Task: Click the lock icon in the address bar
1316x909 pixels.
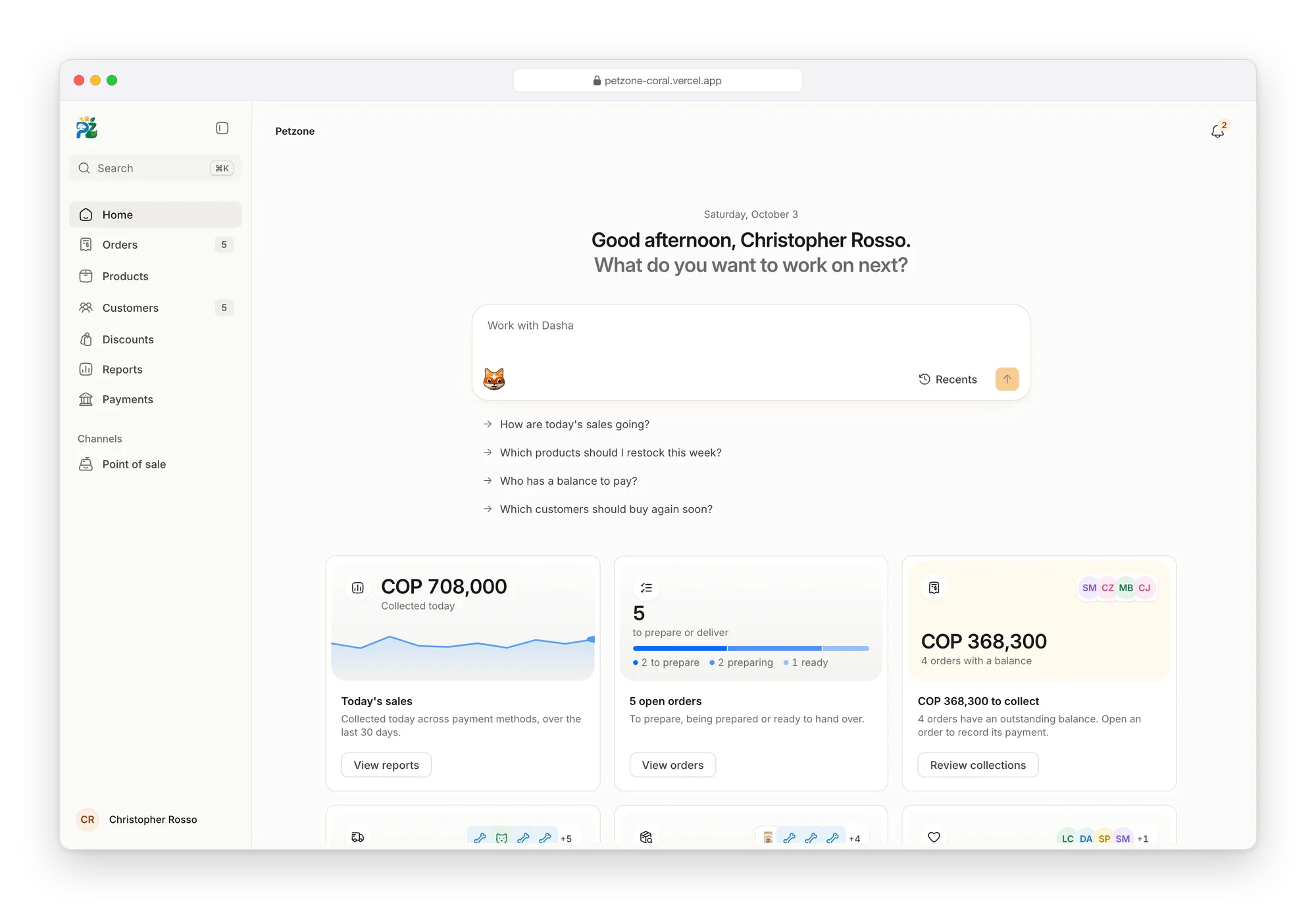Action: 597,80
